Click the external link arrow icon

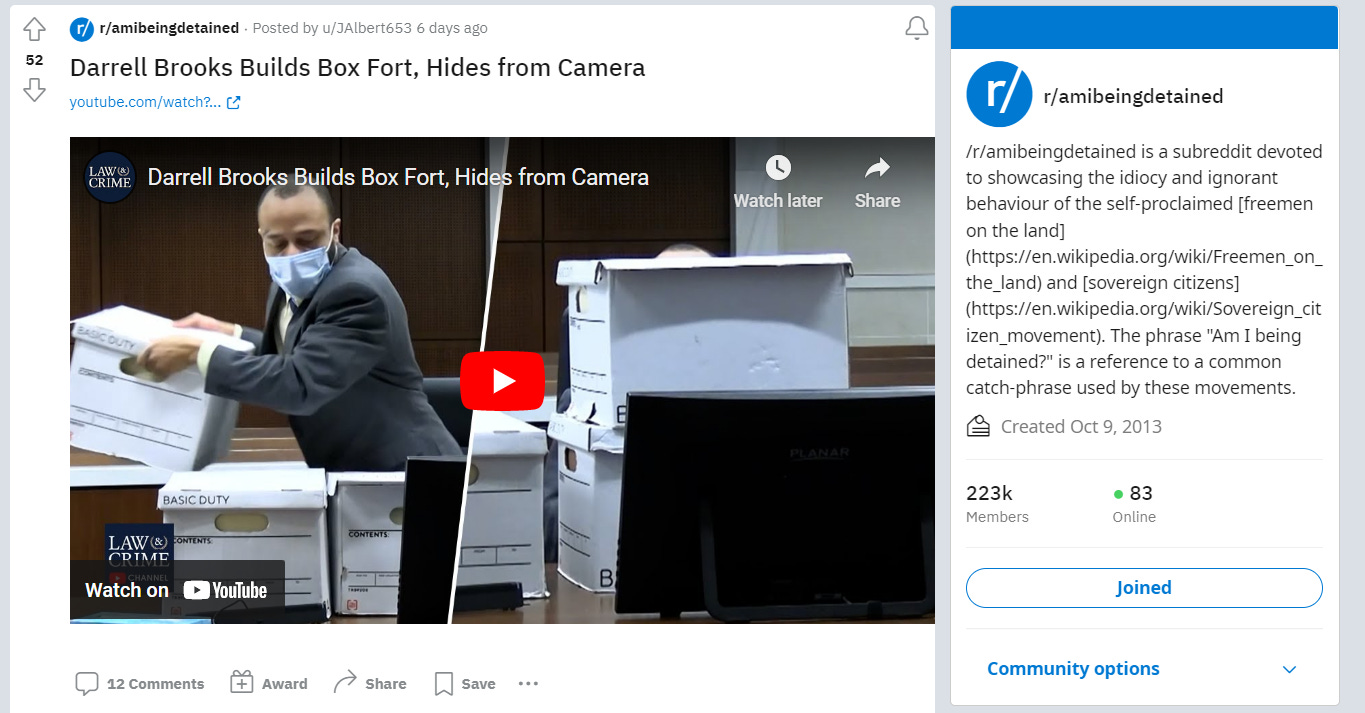click(234, 102)
